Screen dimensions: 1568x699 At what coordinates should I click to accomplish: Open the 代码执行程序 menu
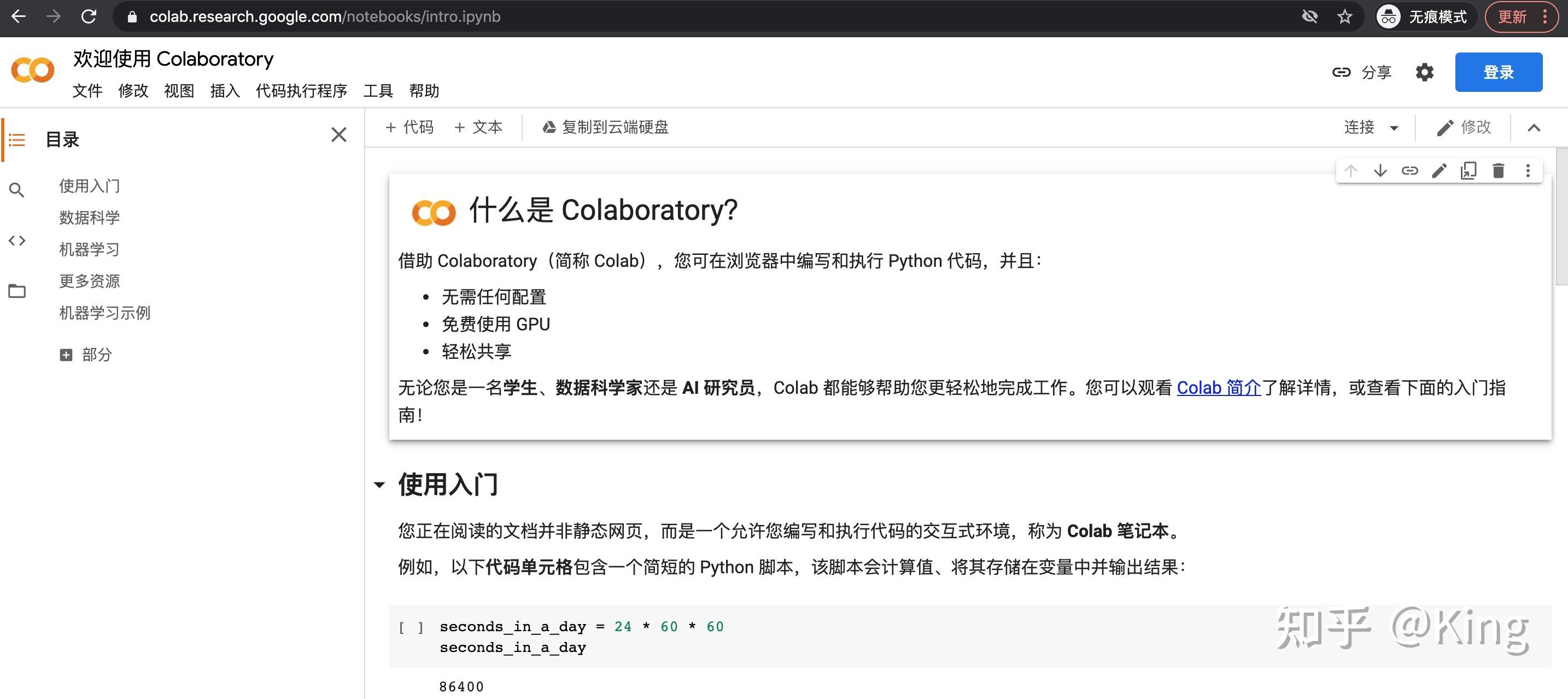point(301,91)
